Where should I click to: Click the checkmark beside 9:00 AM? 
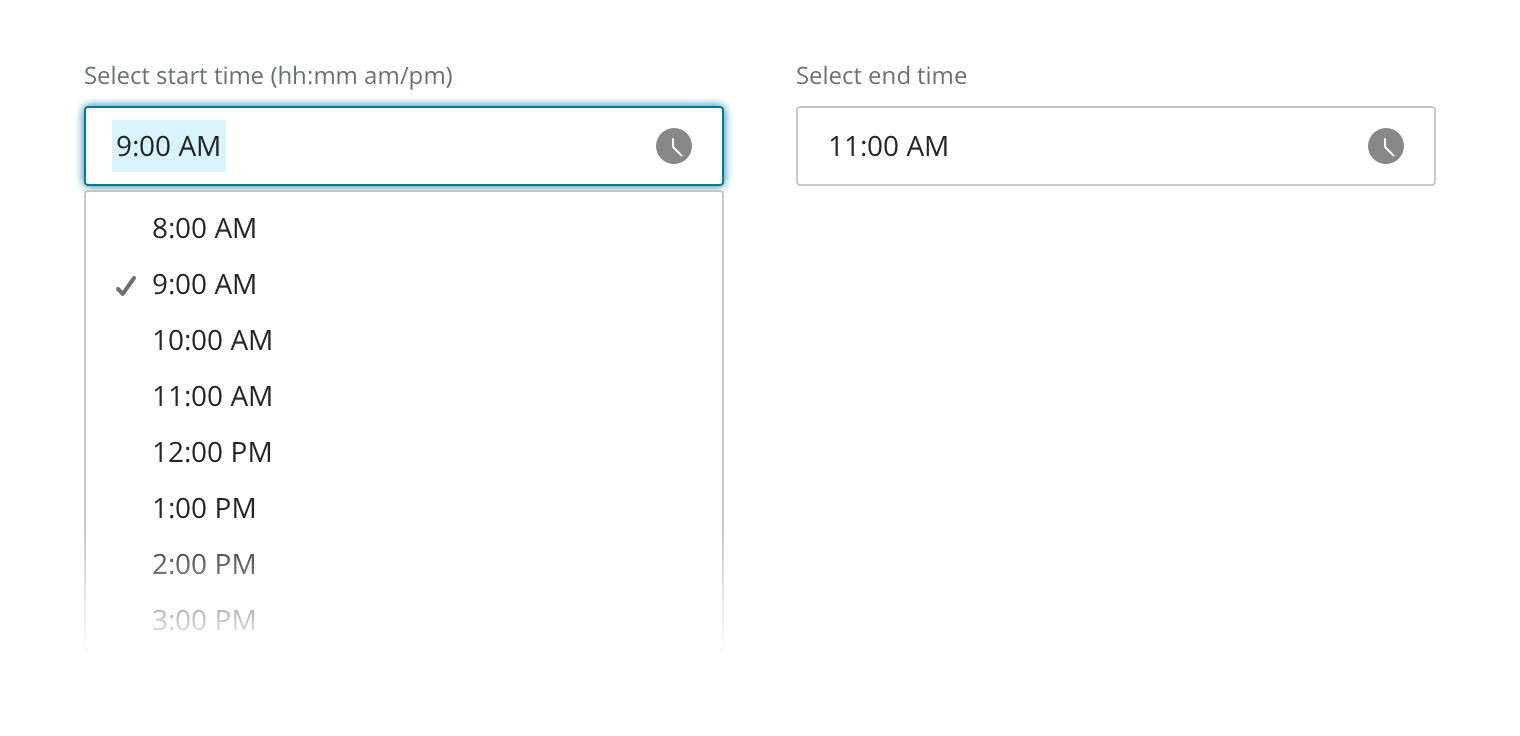[125, 286]
